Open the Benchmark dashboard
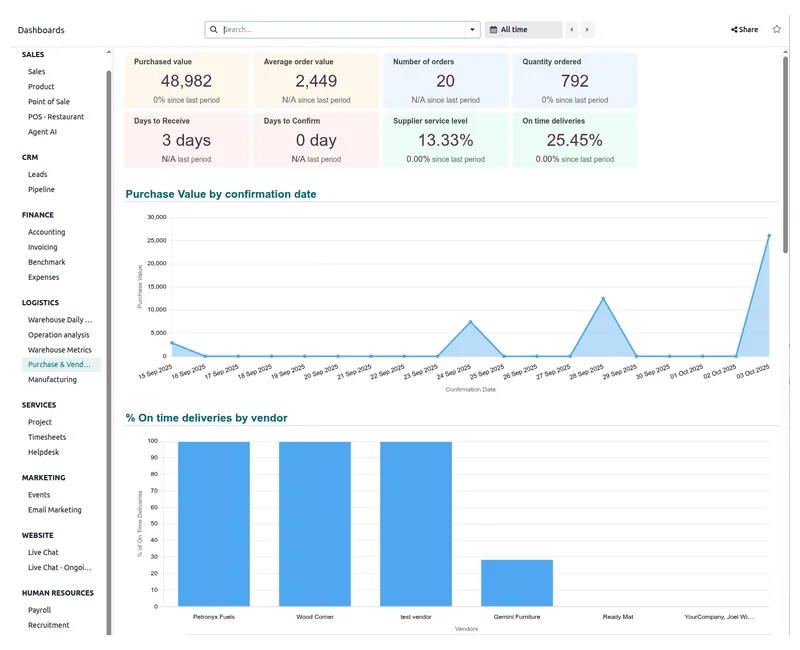The image size is (800, 650). point(47,262)
